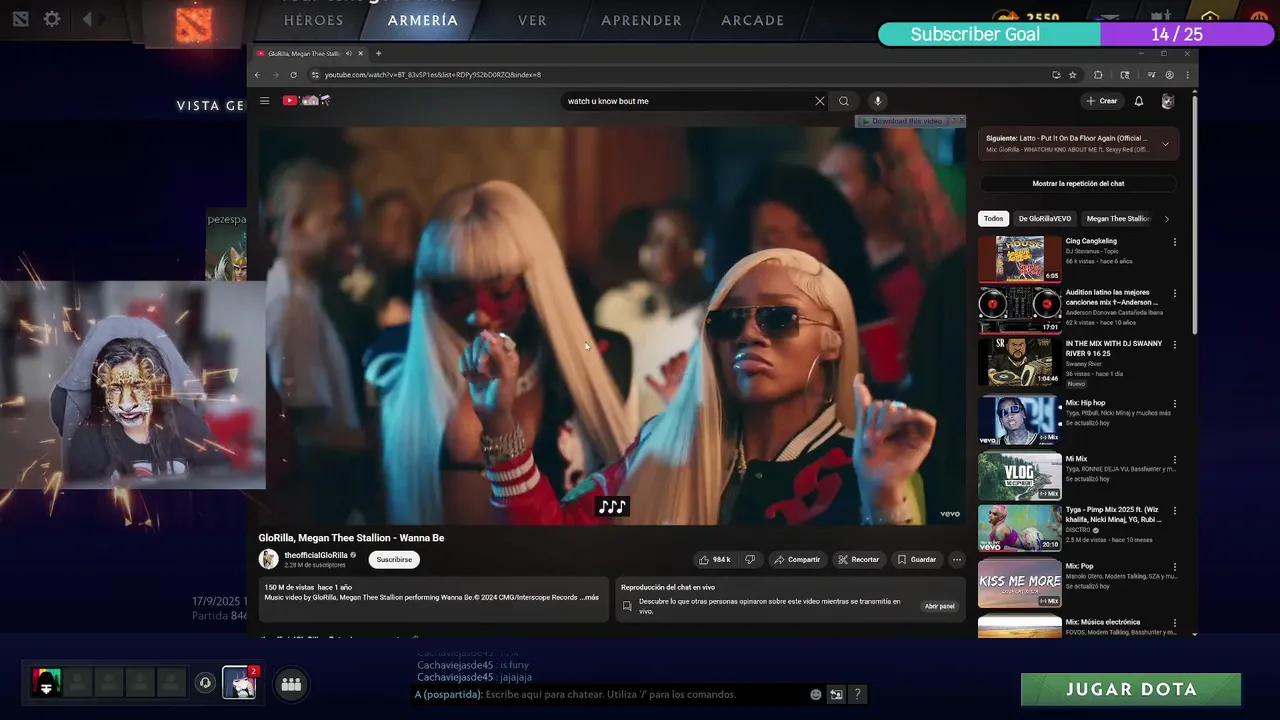Pop out the Dota chat window
The image size is (1280, 720).
pyautogui.click(x=836, y=694)
